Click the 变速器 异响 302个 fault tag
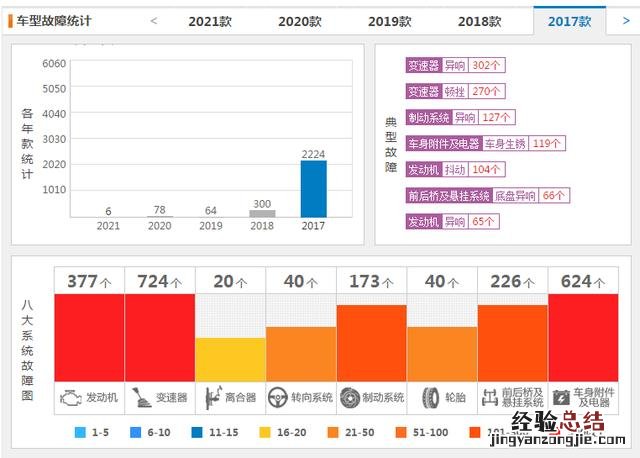This screenshot has height=458, width=640. click(456, 65)
